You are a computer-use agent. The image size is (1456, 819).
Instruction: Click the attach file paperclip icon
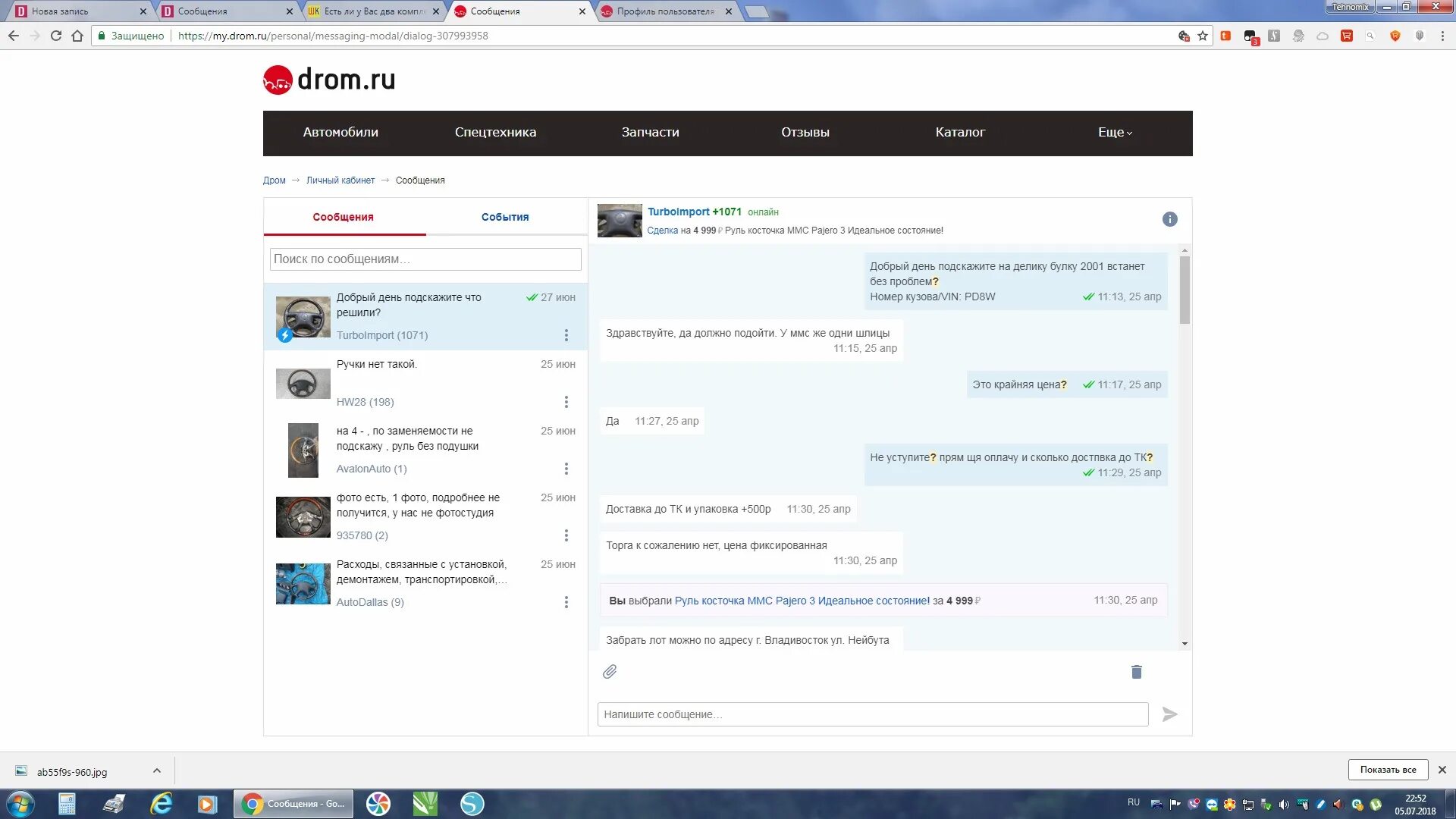point(610,672)
